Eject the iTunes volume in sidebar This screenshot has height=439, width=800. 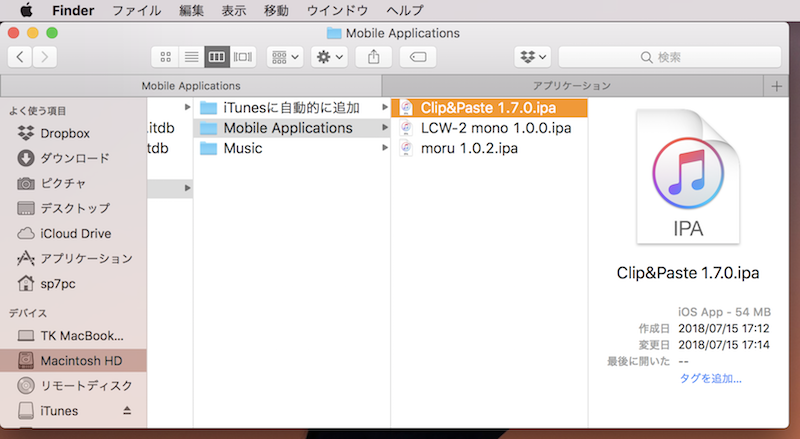pos(127,411)
